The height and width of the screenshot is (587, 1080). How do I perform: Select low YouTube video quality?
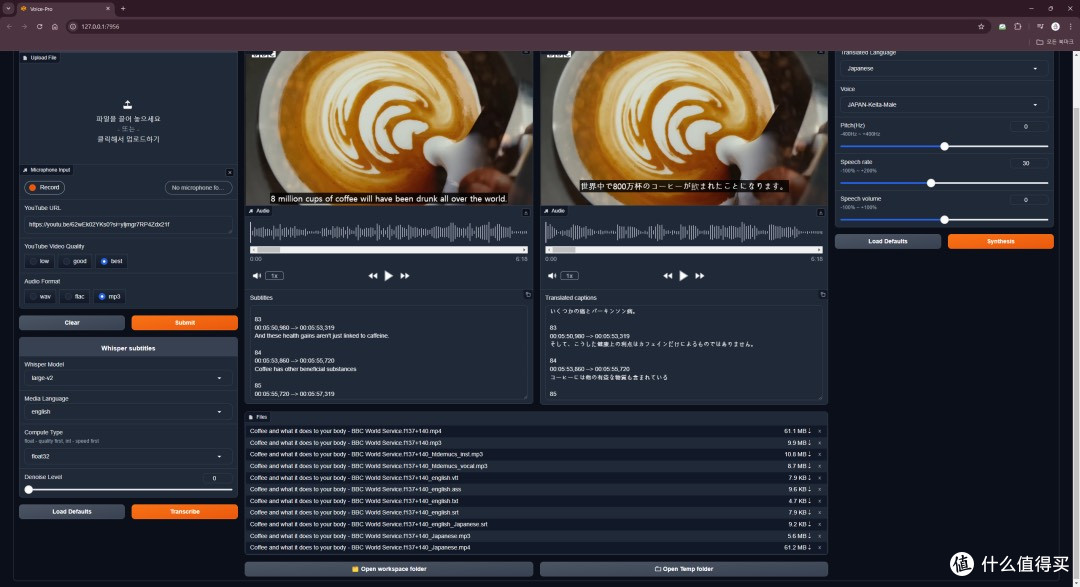[39, 261]
